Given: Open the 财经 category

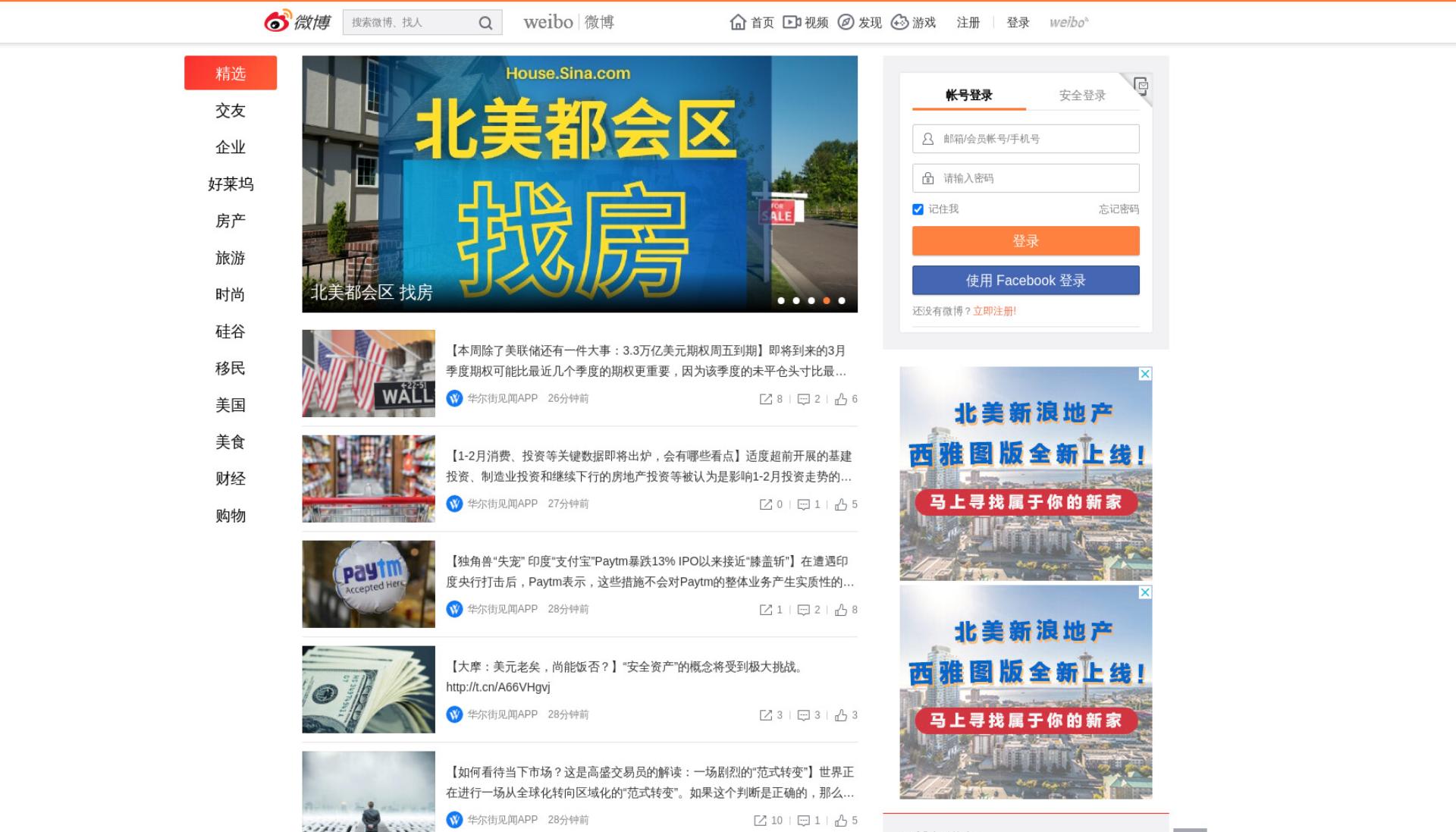Looking at the screenshot, I should 231,479.
